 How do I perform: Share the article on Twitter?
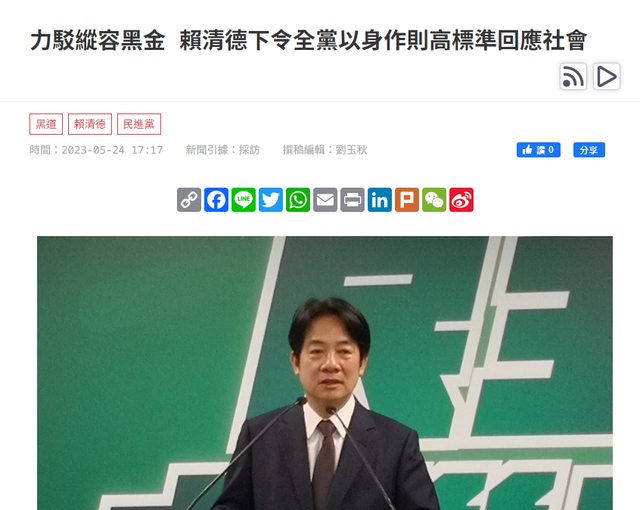pyautogui.click(x=271, y=200)
